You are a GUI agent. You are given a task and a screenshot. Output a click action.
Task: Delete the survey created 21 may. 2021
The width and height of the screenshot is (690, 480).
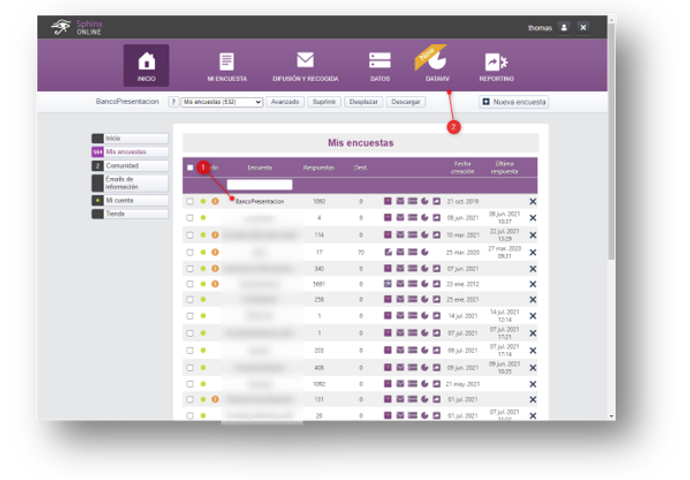[532, 384]
